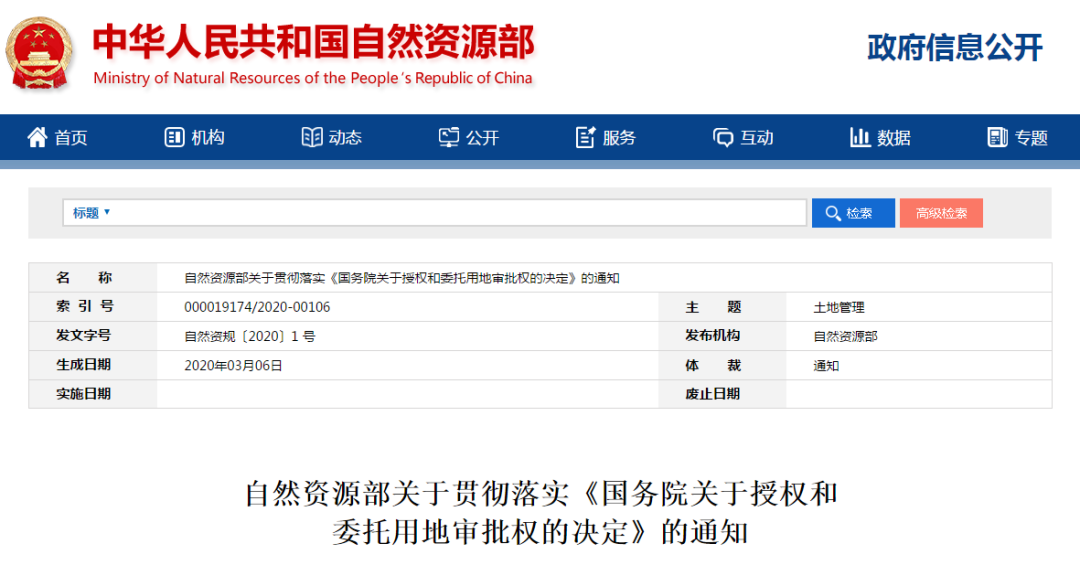Click the 索引号 field label
Image resolution: width=1080 pixels, height=565 pixels.
(x=84, y=306)
